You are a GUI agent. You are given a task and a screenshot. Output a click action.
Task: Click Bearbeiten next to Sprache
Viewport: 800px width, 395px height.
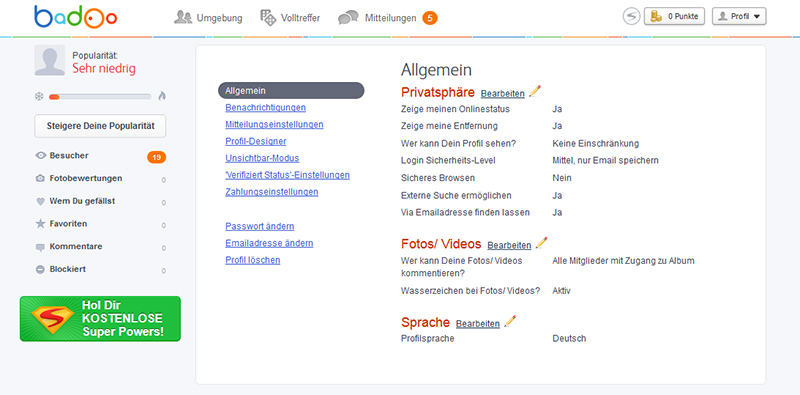pos(478,324)
